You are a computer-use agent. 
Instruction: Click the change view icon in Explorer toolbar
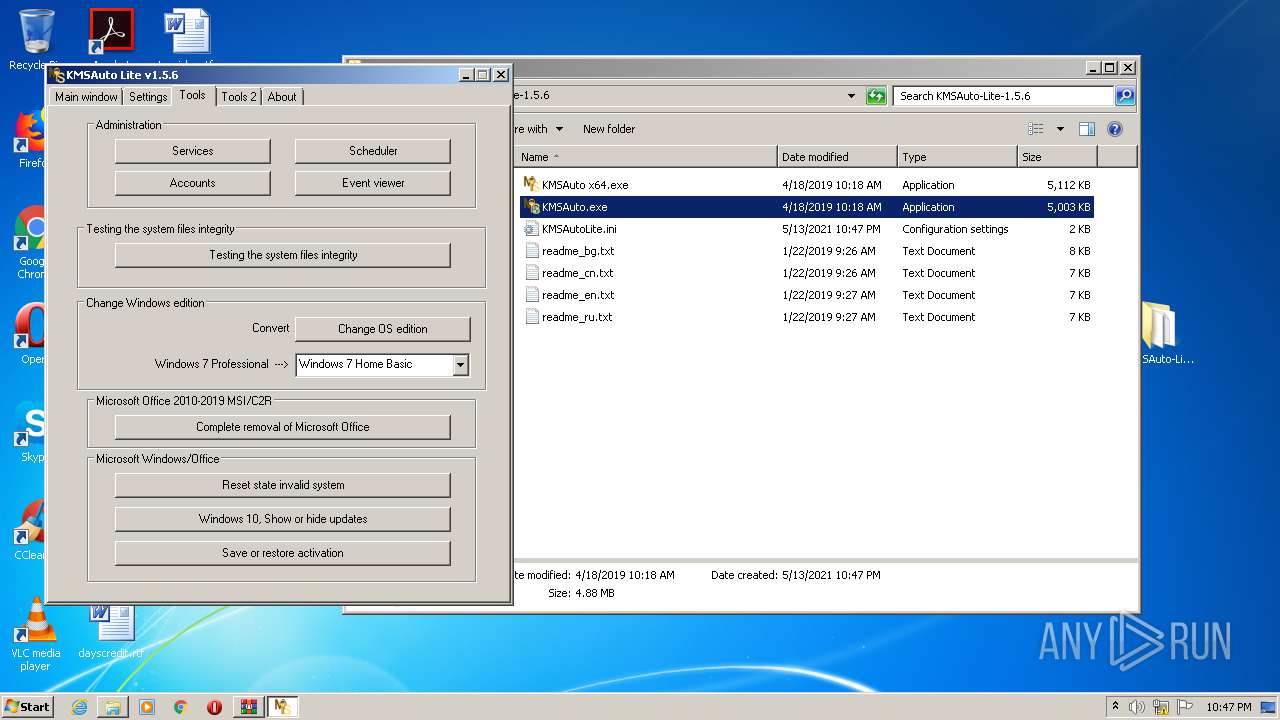point(1036,129)
